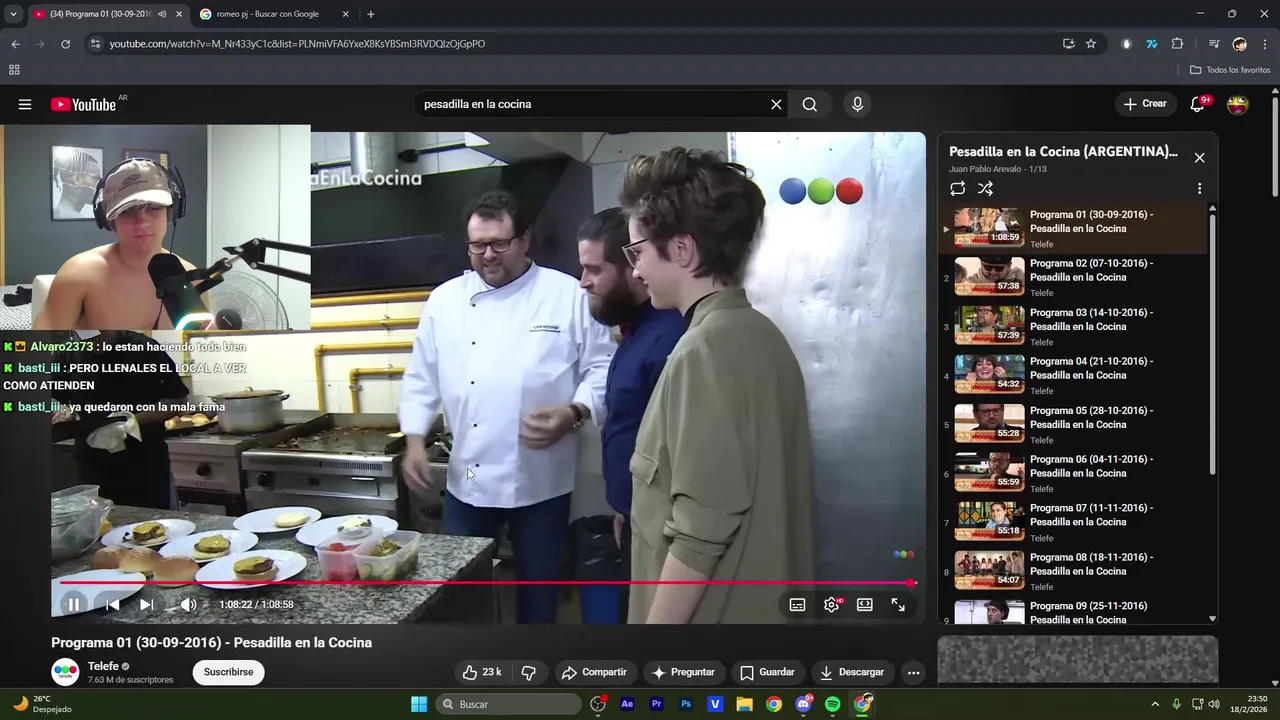Enter fullscreen mode
This screenshot has height=720, width=1280.
(898, 604)
